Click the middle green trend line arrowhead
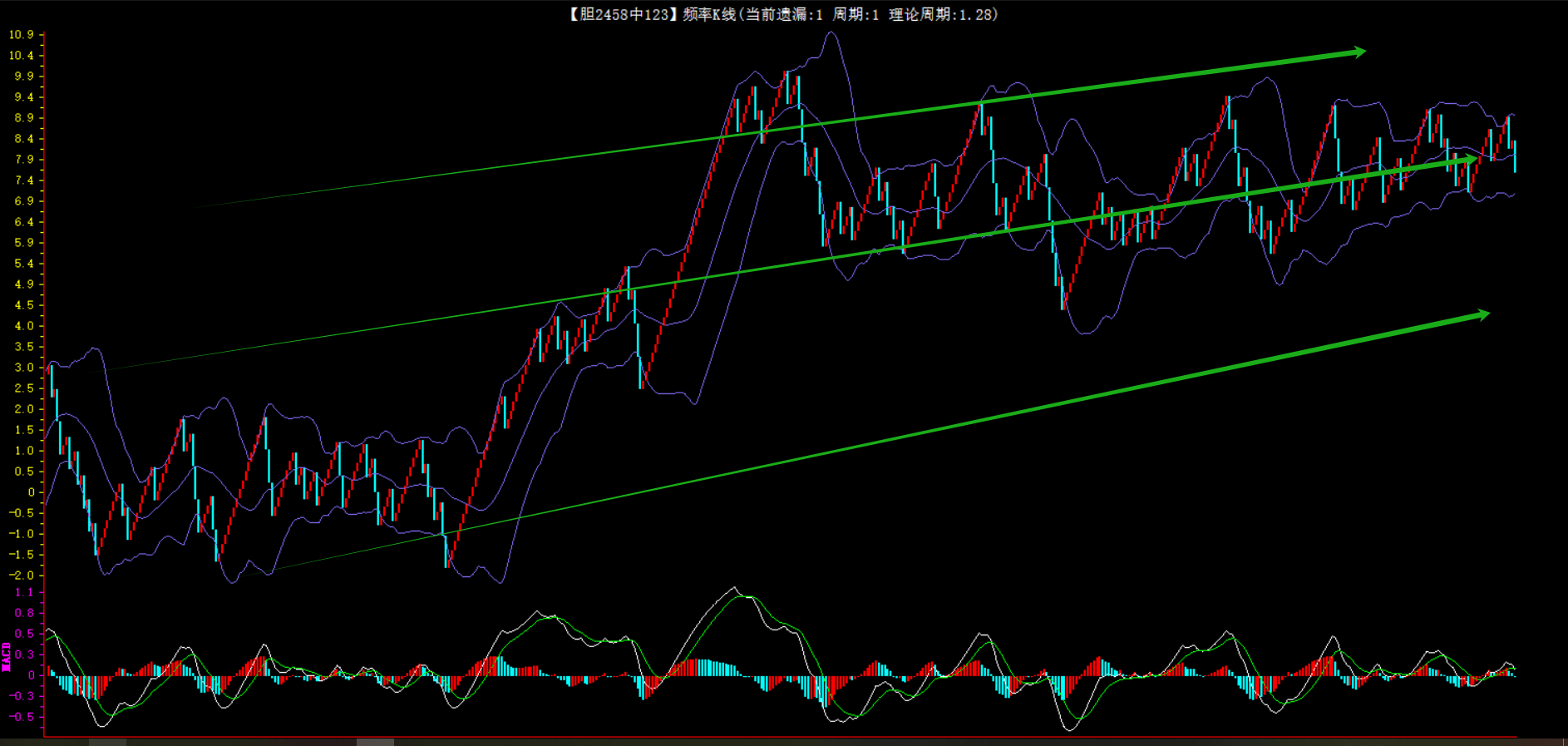The height and width of the screenshot is (746, 1568). click(1470, 160)
